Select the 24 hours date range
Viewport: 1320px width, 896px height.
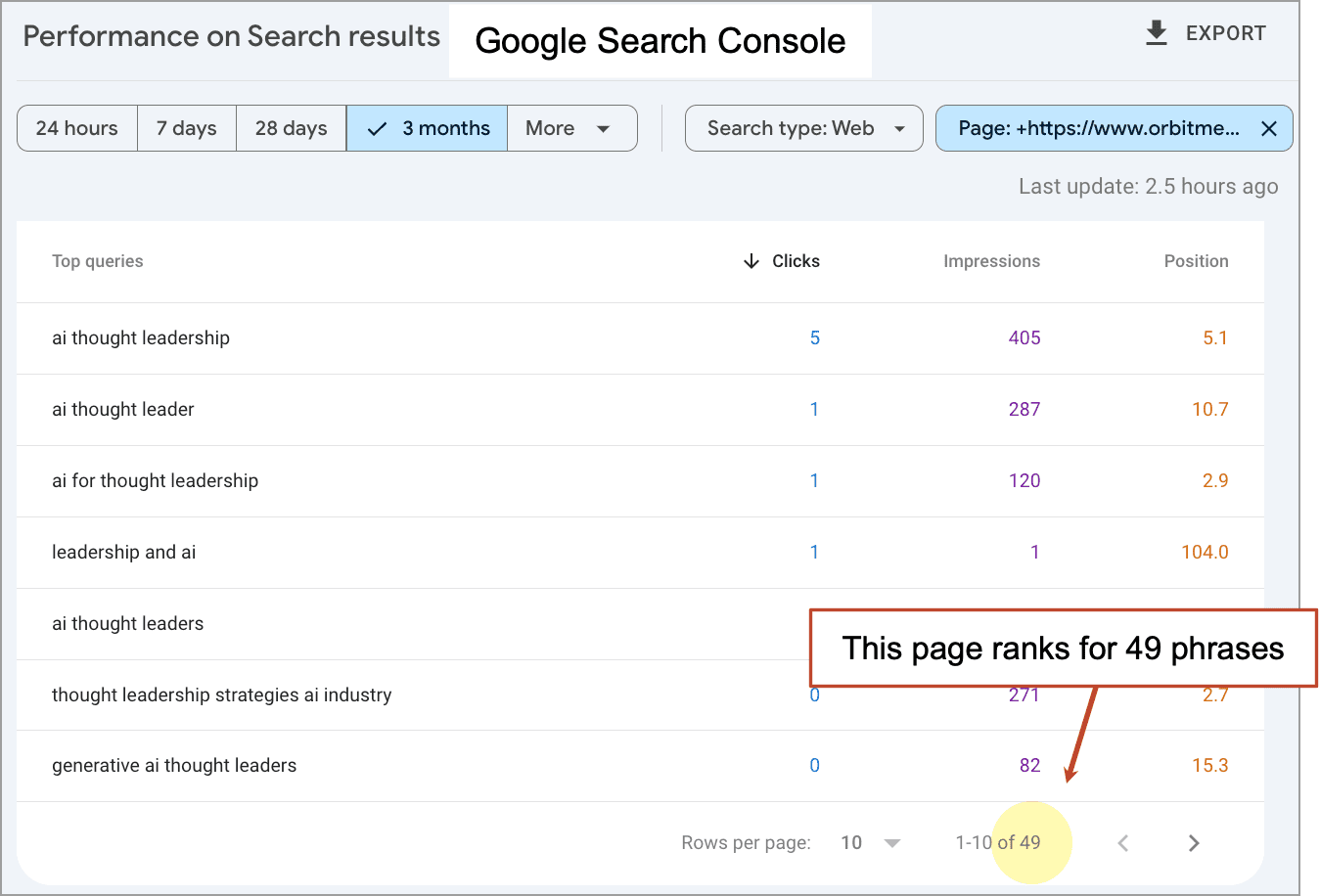click(77, 128)
